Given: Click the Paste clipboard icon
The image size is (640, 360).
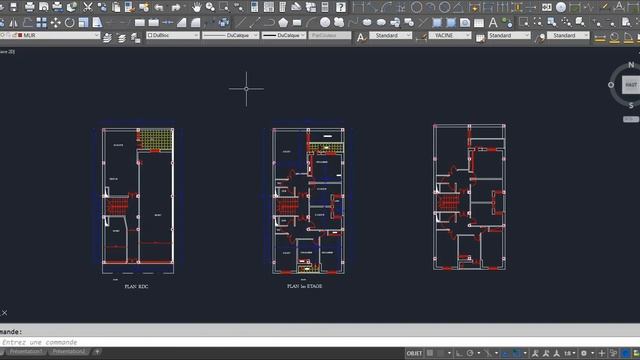Looking at the screenshot, I should 116,7.
